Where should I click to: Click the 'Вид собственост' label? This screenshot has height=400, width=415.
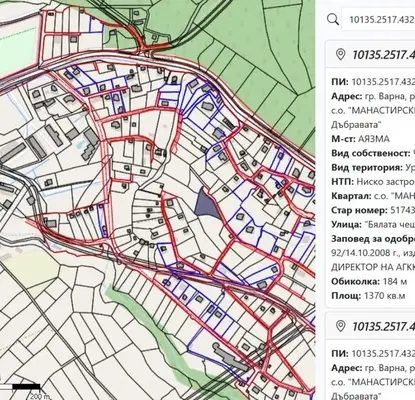(371, 153)
